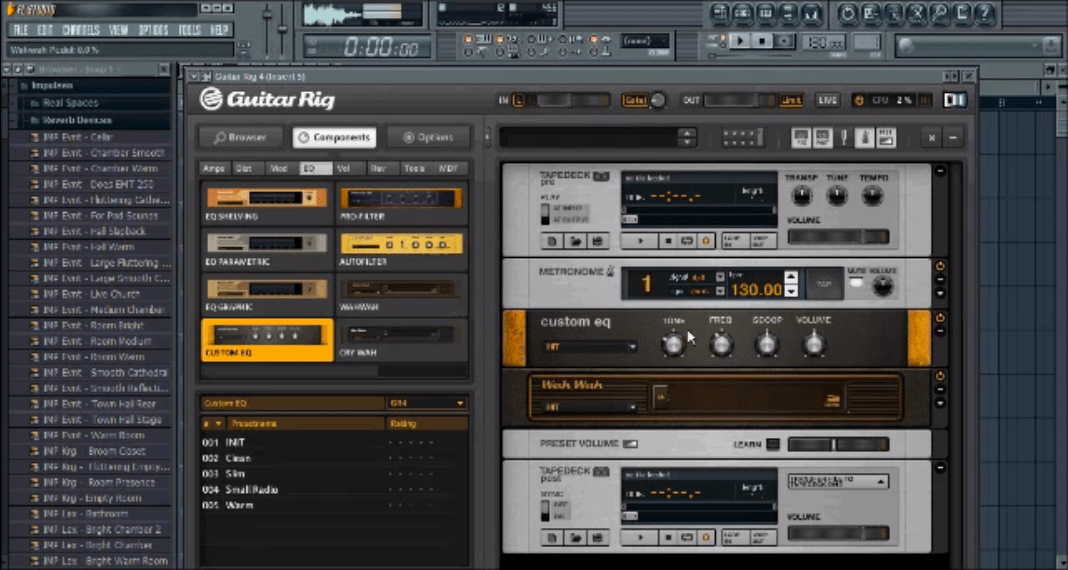Increase metronome BPM with up arrow
The width and height of the screenshot is (1068, 570).
tap(790, 276)
